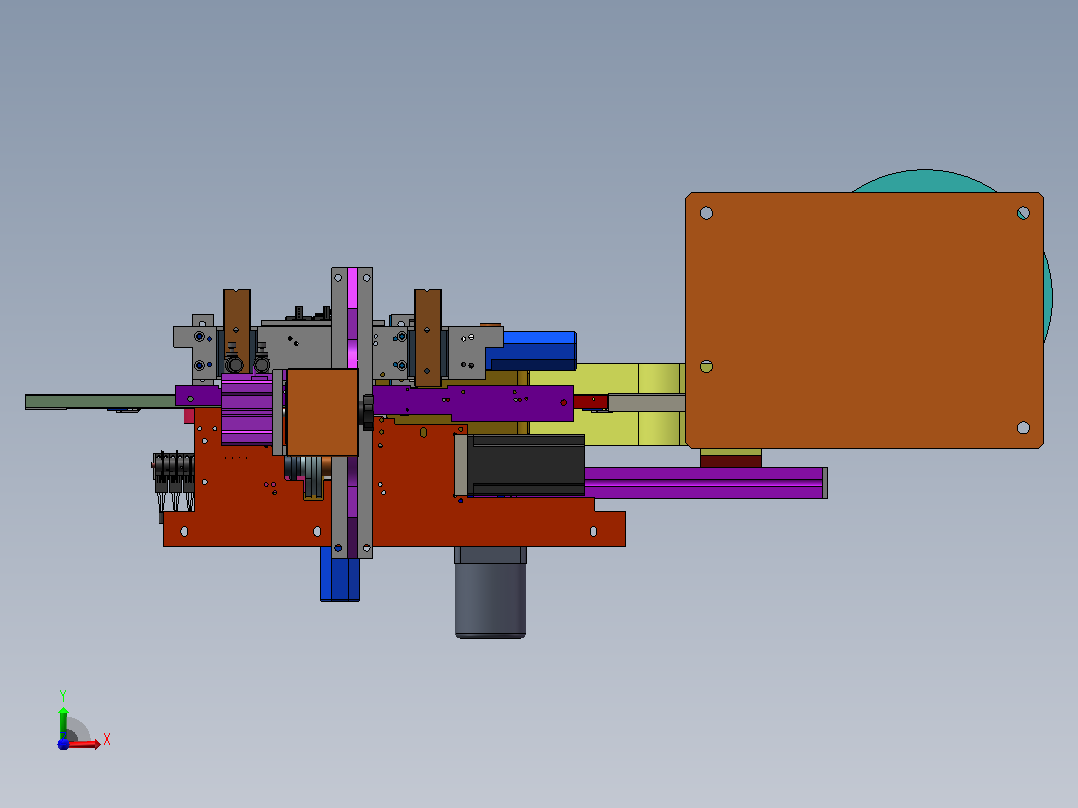Click the X label of the coordinate triad
This screenshot has height=808, width=1078.
(107, 740)
